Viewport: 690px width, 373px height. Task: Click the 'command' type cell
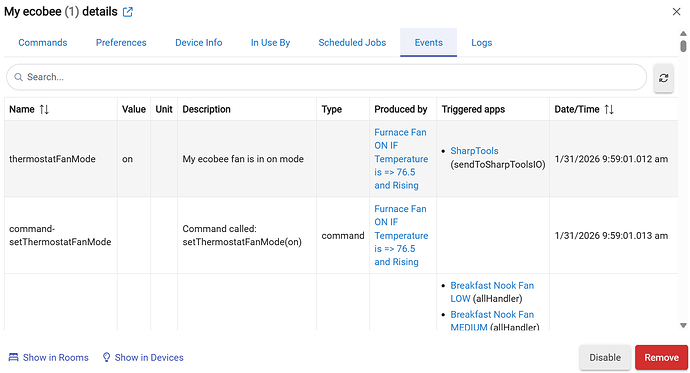[343, 236]
